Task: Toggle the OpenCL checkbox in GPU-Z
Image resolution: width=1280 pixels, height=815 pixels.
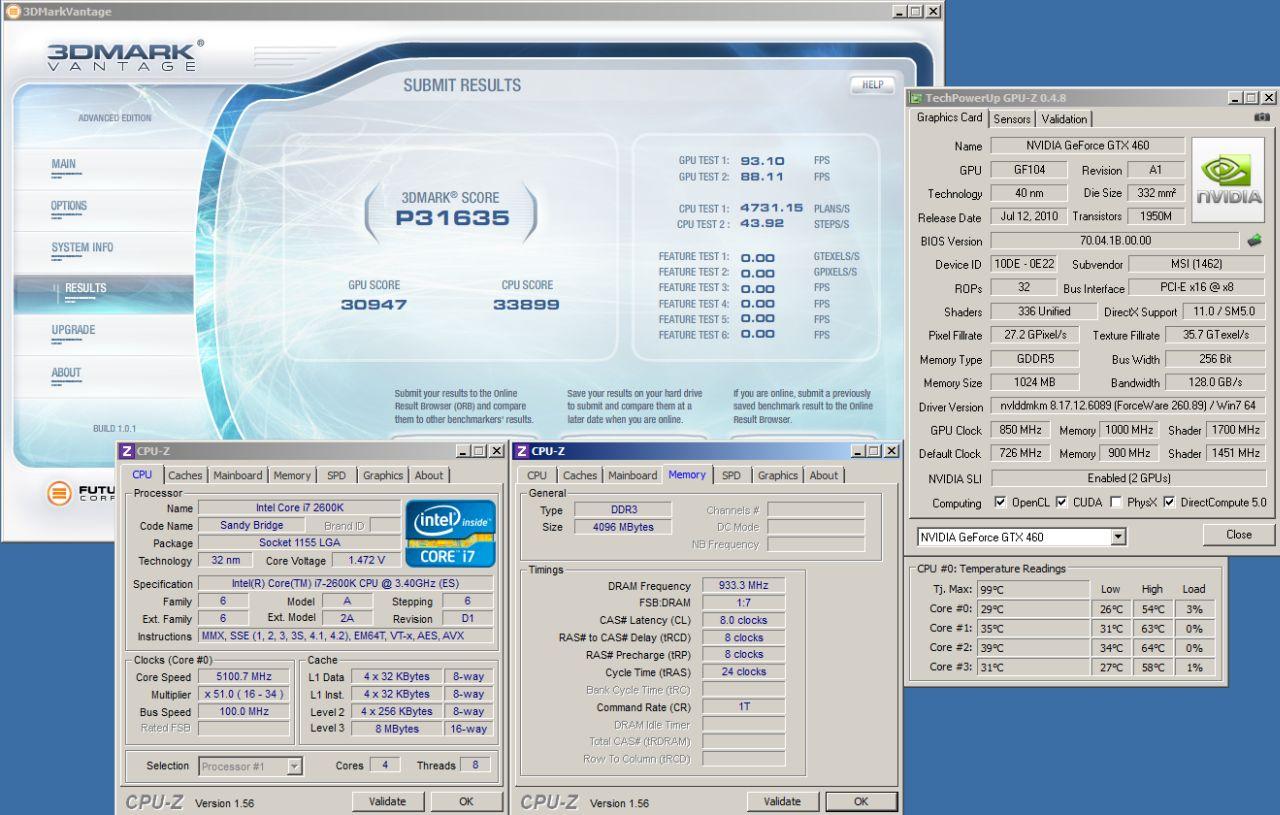Action: coord(1000,502)
